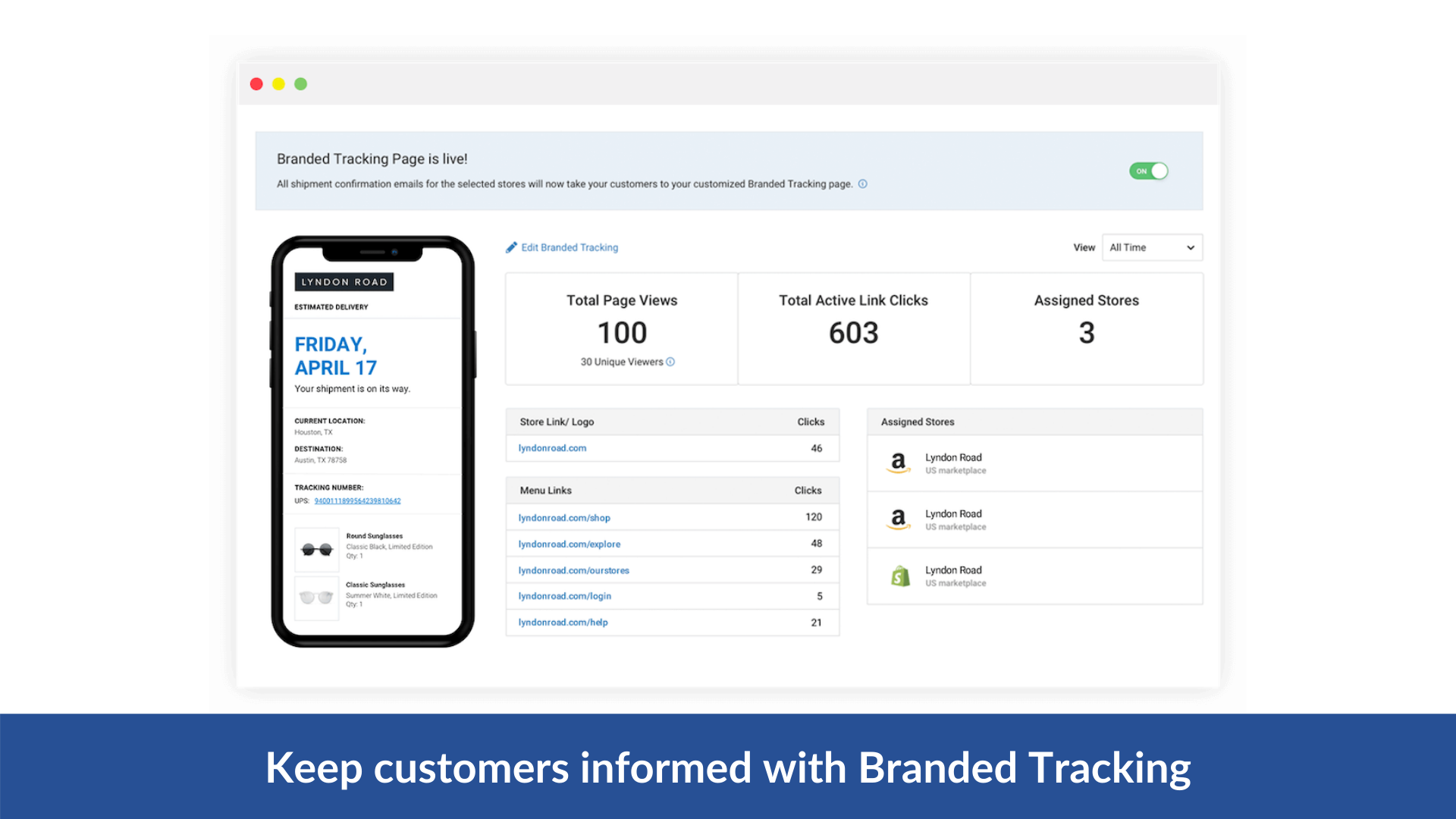Click the Lyndon Road logo on phone
This screenshot has width=1456, height=819.
click(x=344, y=281)
